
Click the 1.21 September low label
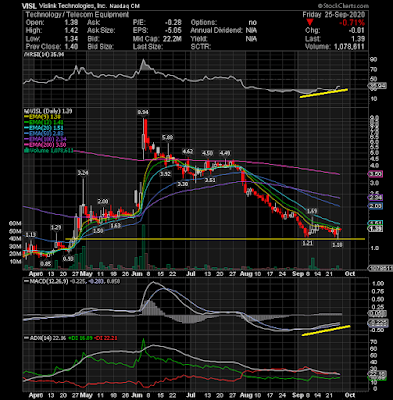(x=307, y=243)
